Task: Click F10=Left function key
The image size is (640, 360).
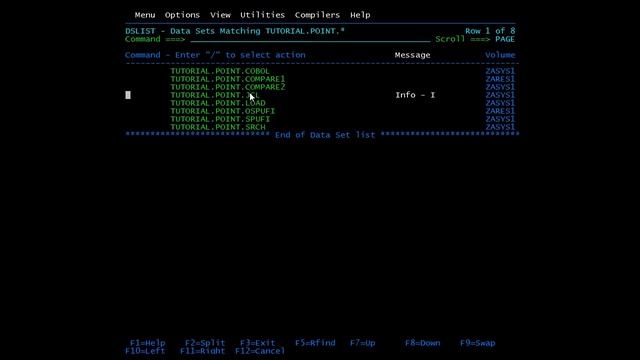Action: [145, 351]
